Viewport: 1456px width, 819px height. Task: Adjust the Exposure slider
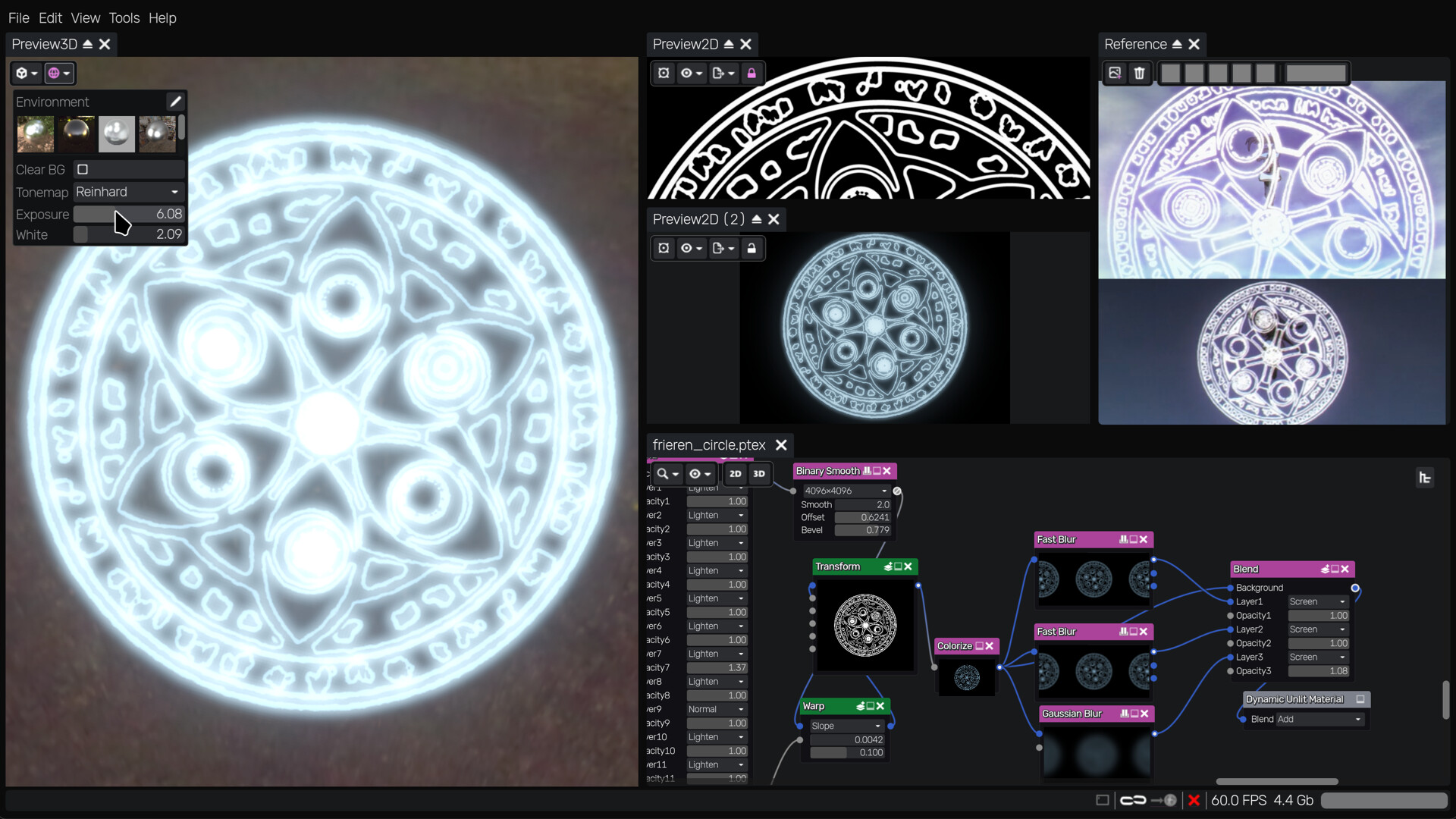[127, 214]
